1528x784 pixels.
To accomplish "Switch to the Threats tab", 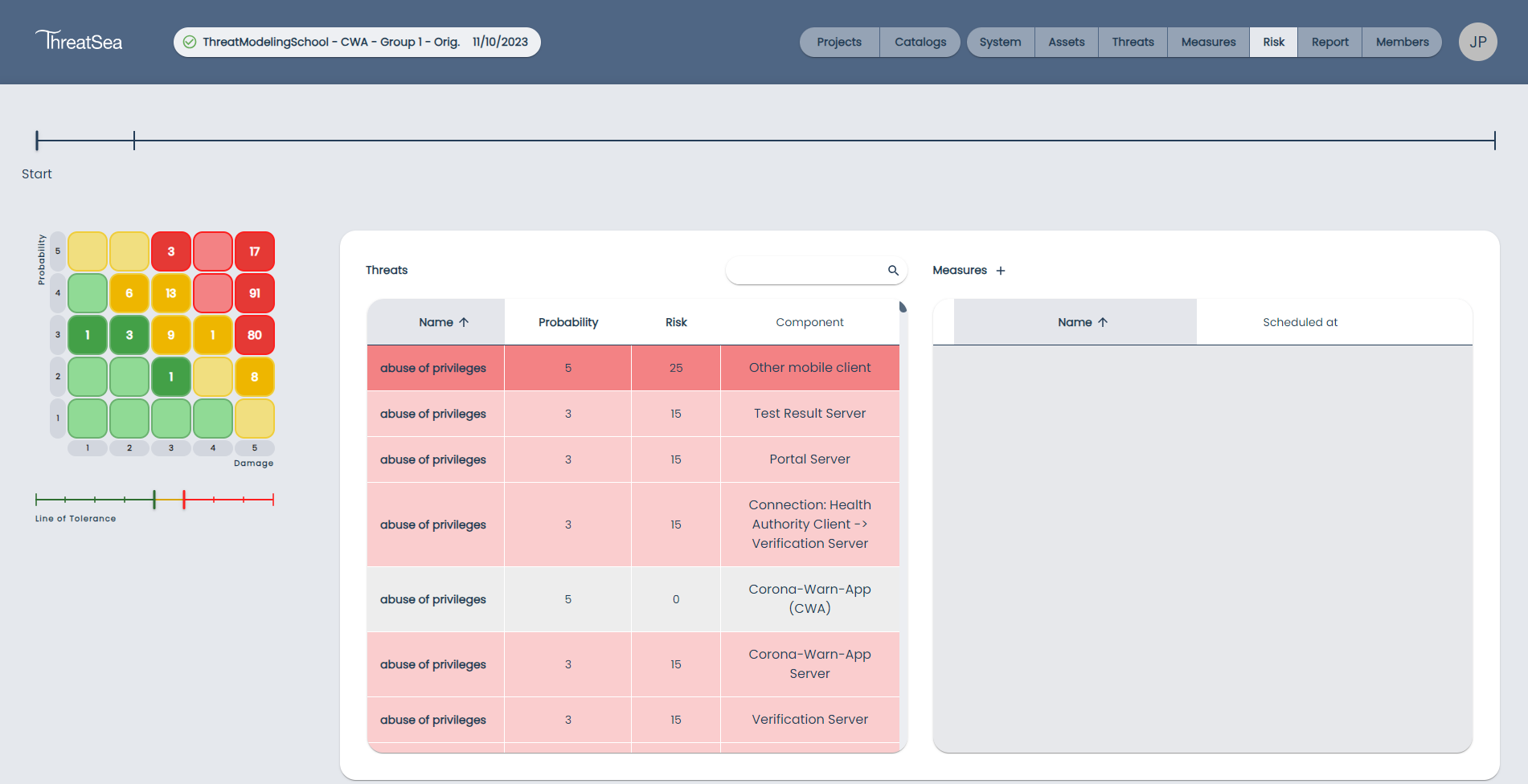I will pos(1132,42).
